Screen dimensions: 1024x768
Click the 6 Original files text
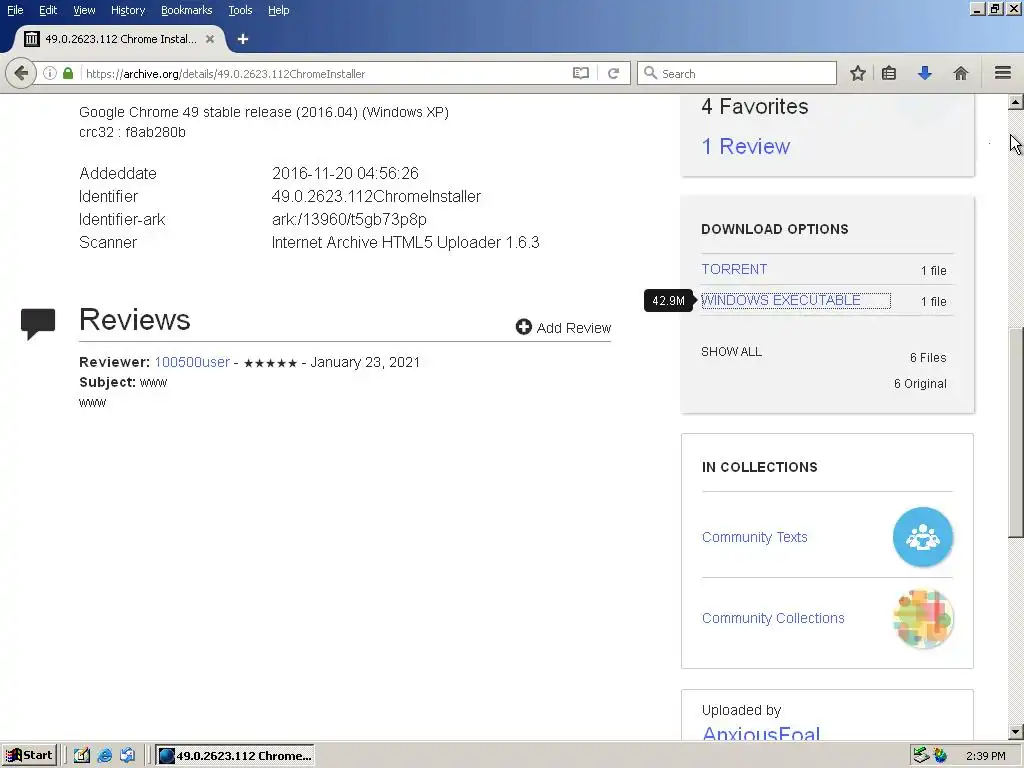pyautogui.click(x=920, y=383)
